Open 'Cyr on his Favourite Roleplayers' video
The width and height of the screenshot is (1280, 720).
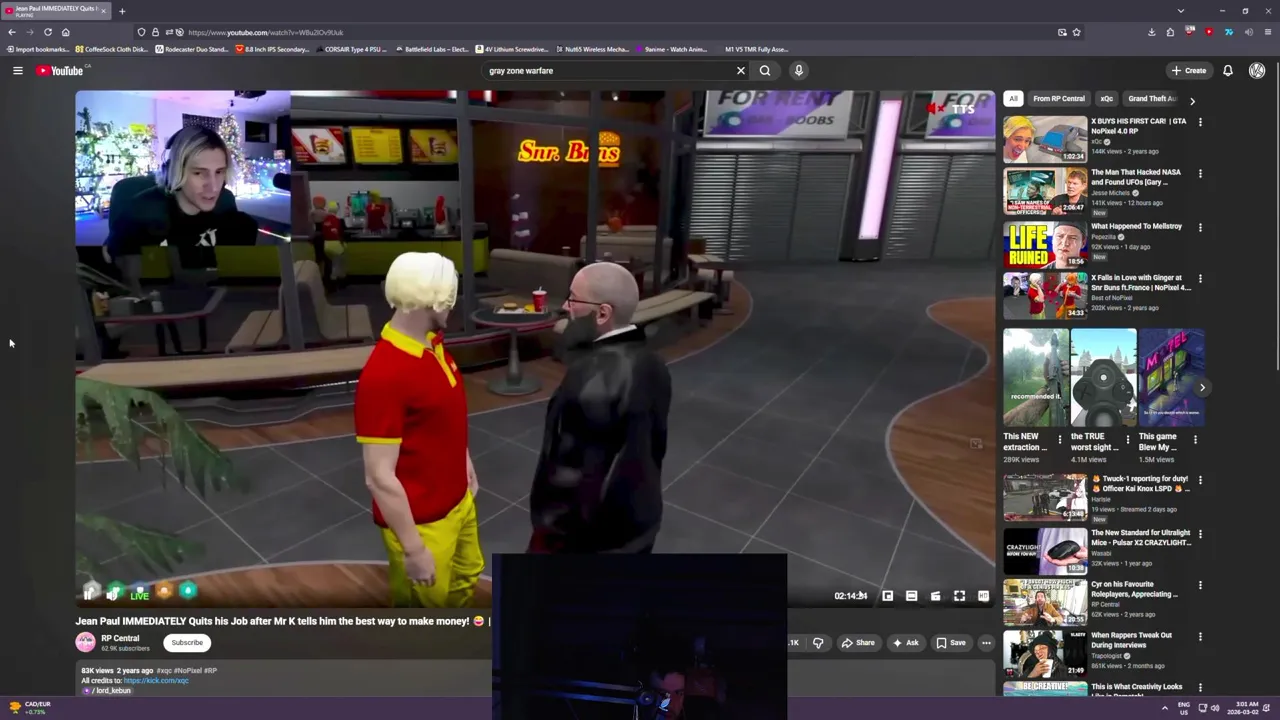coord(1045,600)
